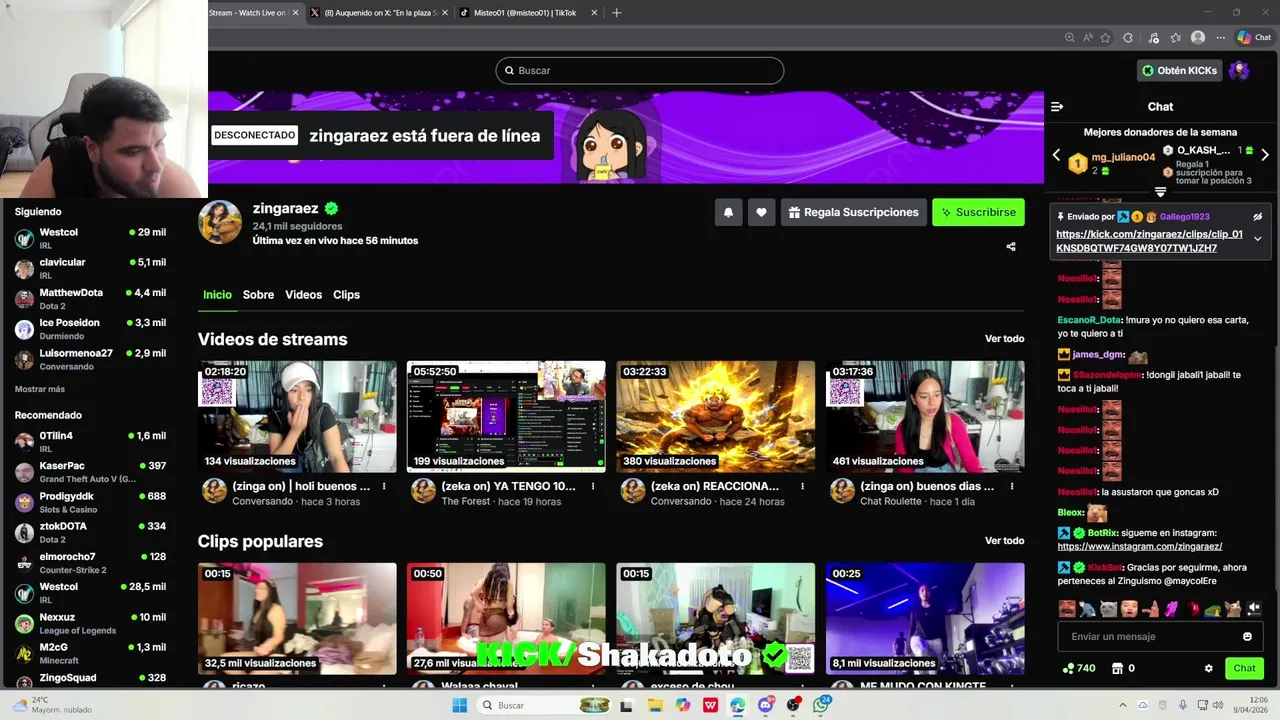Click the green Chat send button

point(1244,668)
